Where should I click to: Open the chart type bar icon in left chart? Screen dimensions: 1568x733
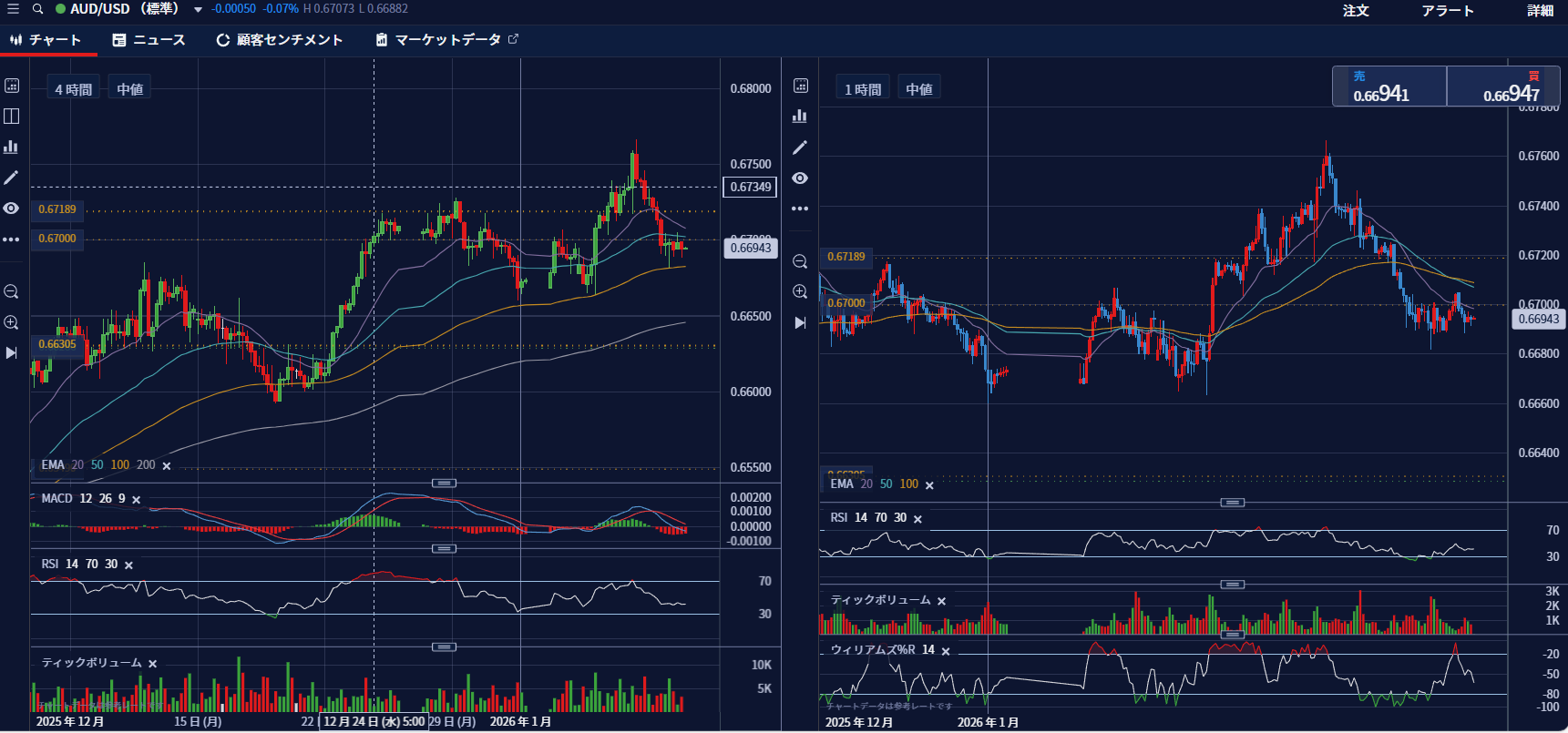[x=12, y=147]
